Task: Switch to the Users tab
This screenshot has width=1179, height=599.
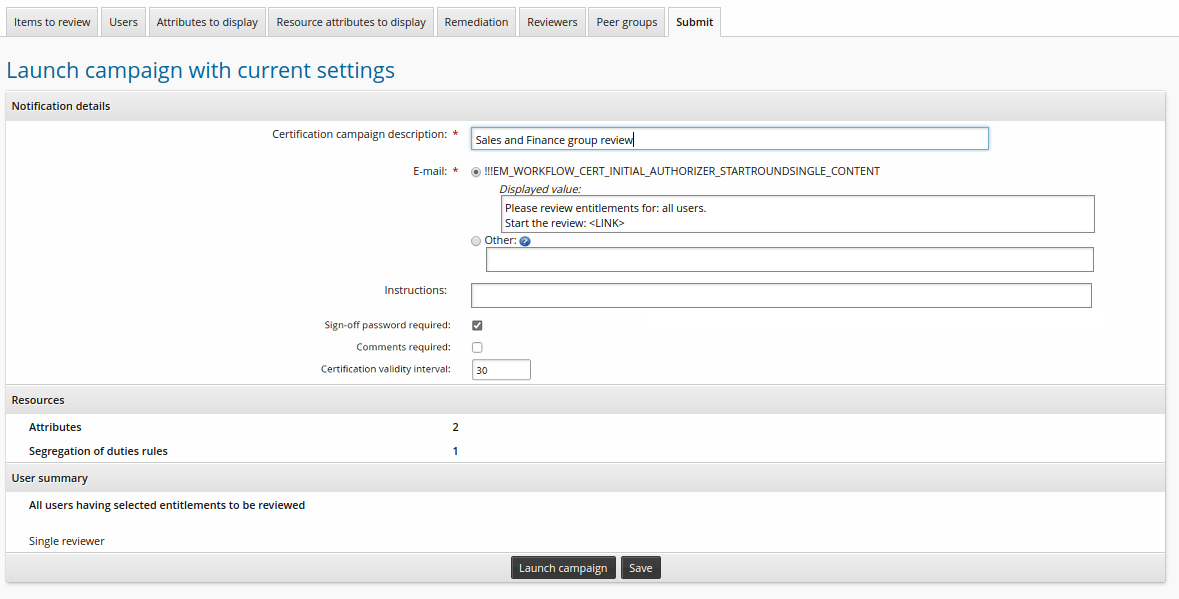Action: point(123,22)
